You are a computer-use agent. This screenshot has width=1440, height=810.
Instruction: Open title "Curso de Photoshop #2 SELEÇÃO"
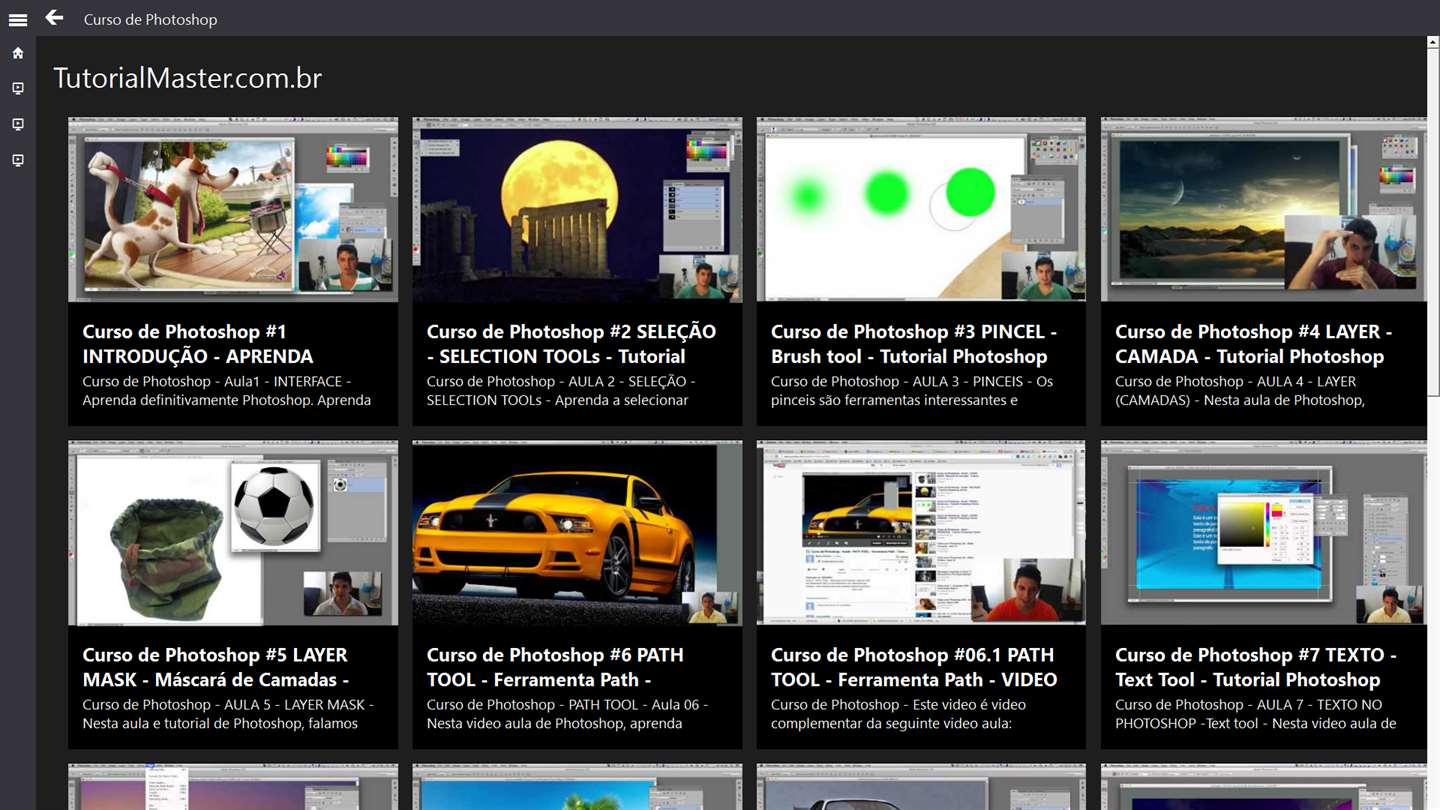tap(571, 344)
